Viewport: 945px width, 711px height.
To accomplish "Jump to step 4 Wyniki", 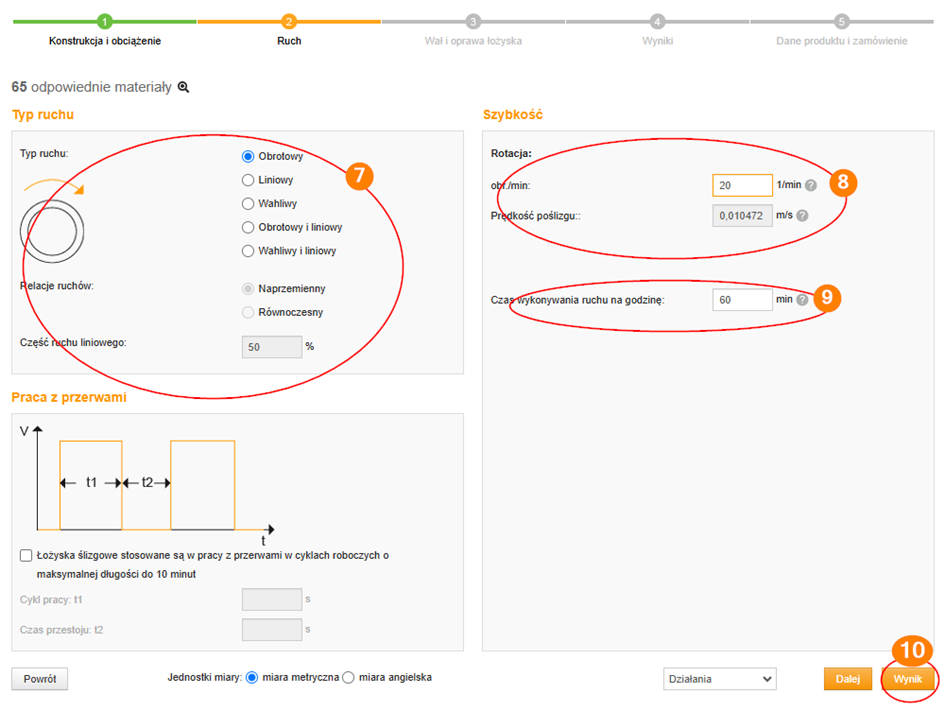I will [657, 22].
